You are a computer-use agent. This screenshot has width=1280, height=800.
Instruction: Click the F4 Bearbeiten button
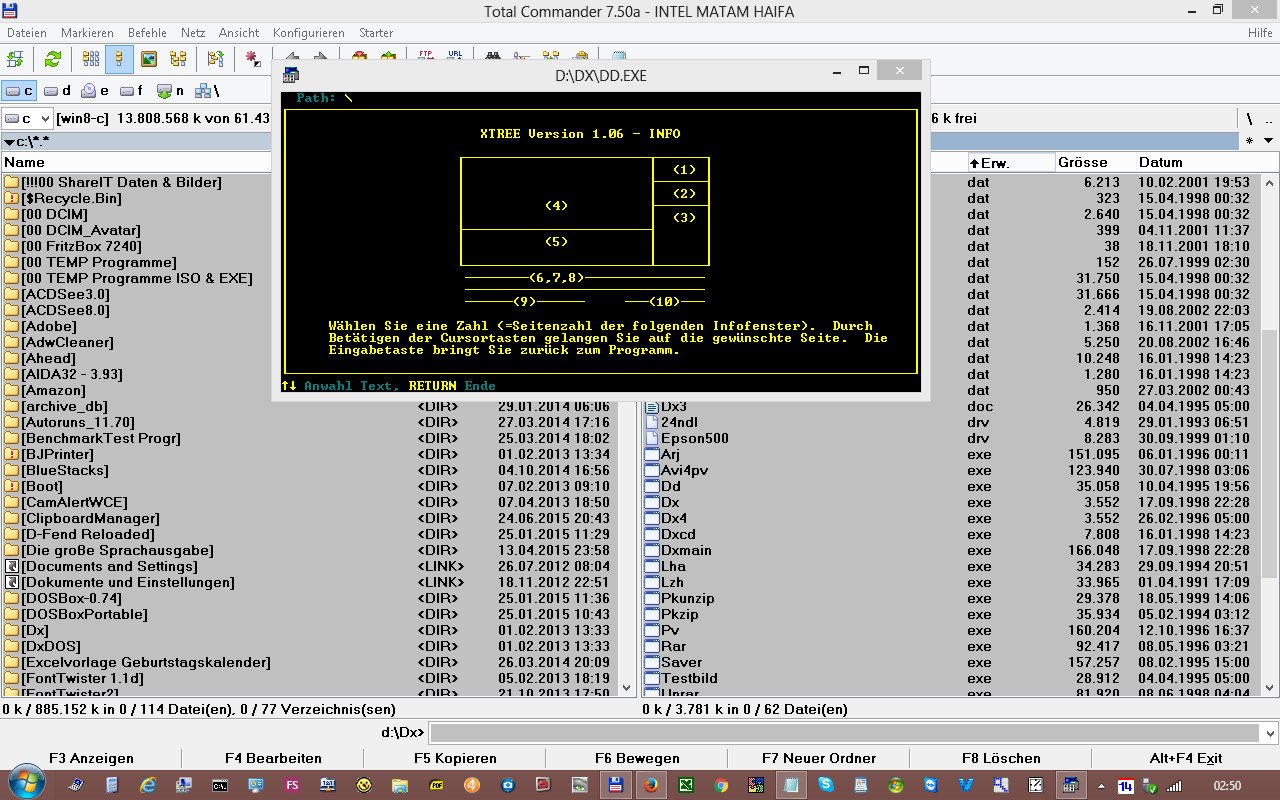coord(273,758)
